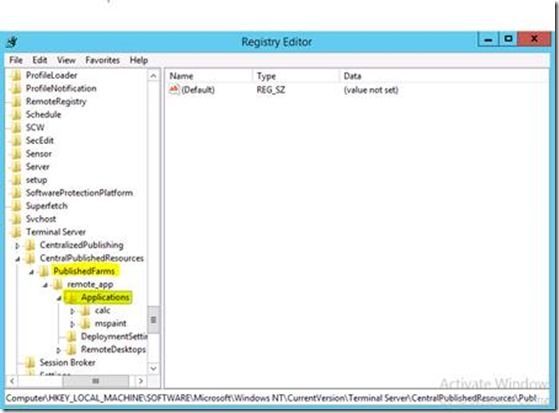This screenshot has width=559, height=413.
Task: Click the Server folder icon
Action: coord(16,167)
